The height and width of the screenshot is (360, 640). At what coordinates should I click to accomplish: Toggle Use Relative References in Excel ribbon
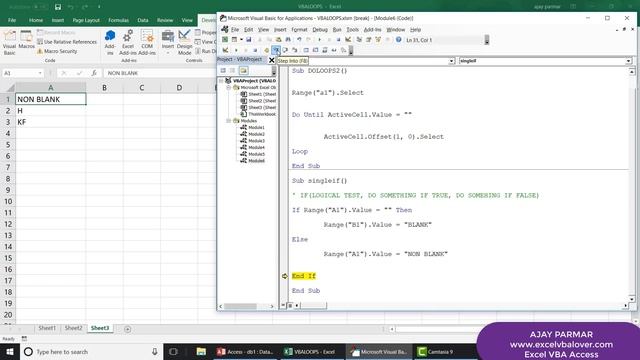click(67, 42)
